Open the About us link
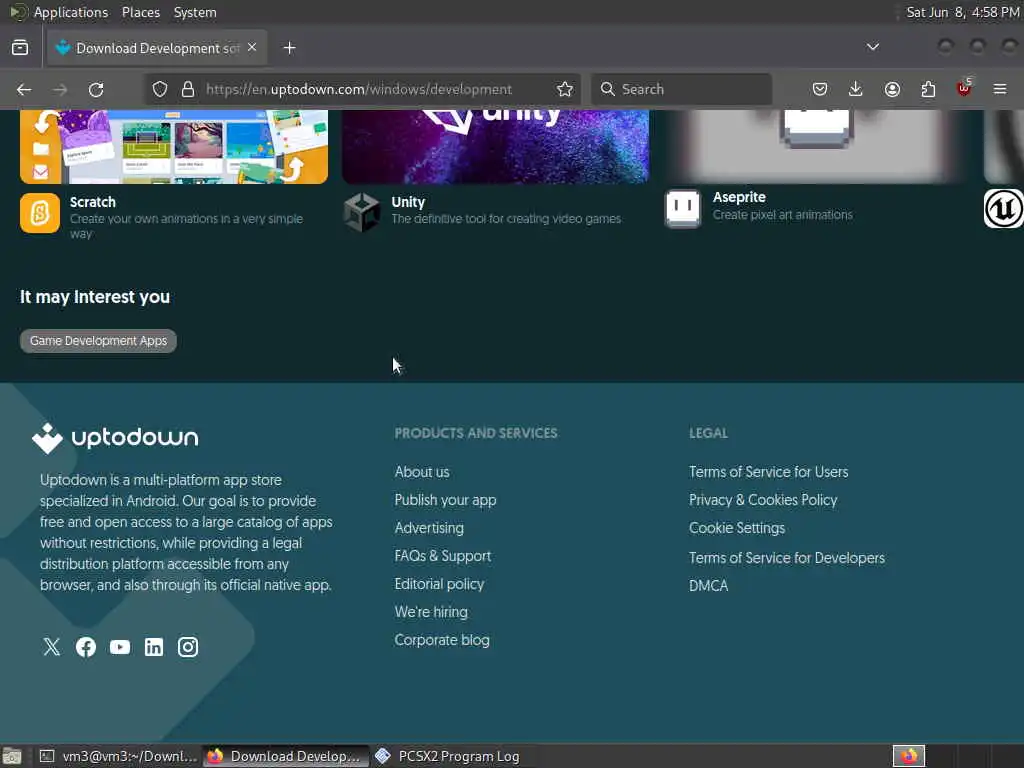 422,472
